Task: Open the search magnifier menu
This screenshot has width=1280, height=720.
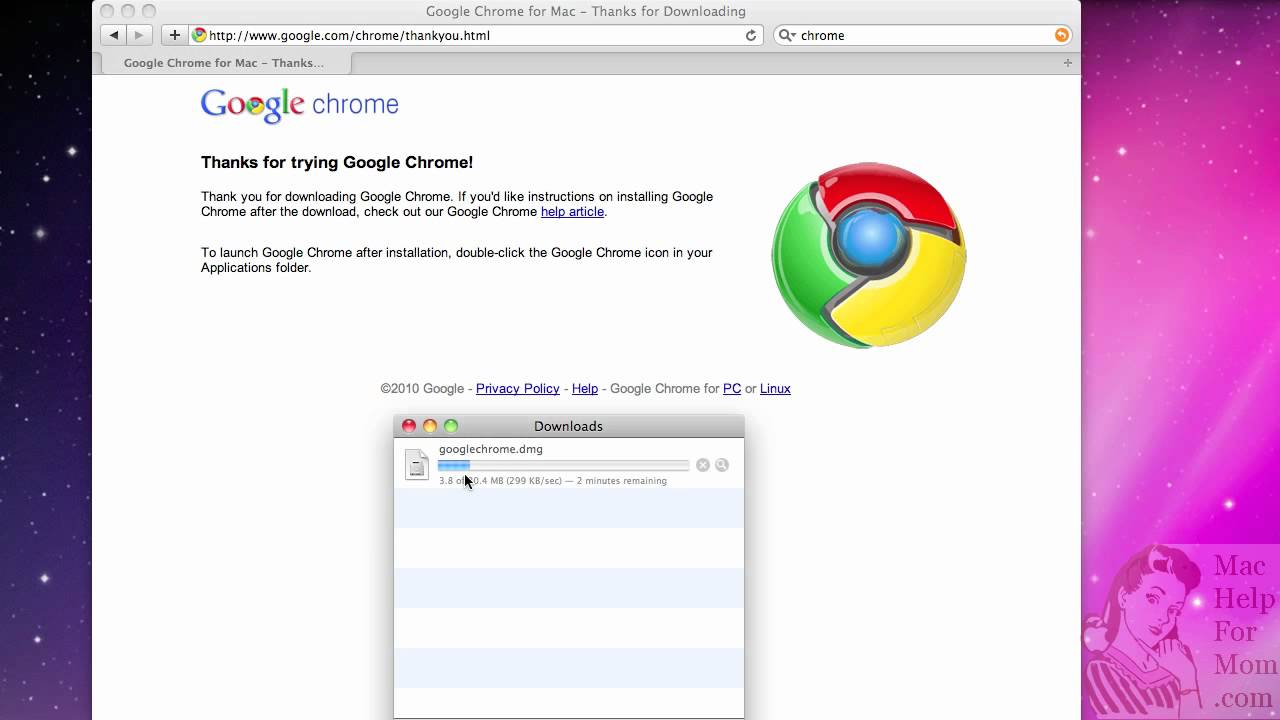Action: (787, 35)
